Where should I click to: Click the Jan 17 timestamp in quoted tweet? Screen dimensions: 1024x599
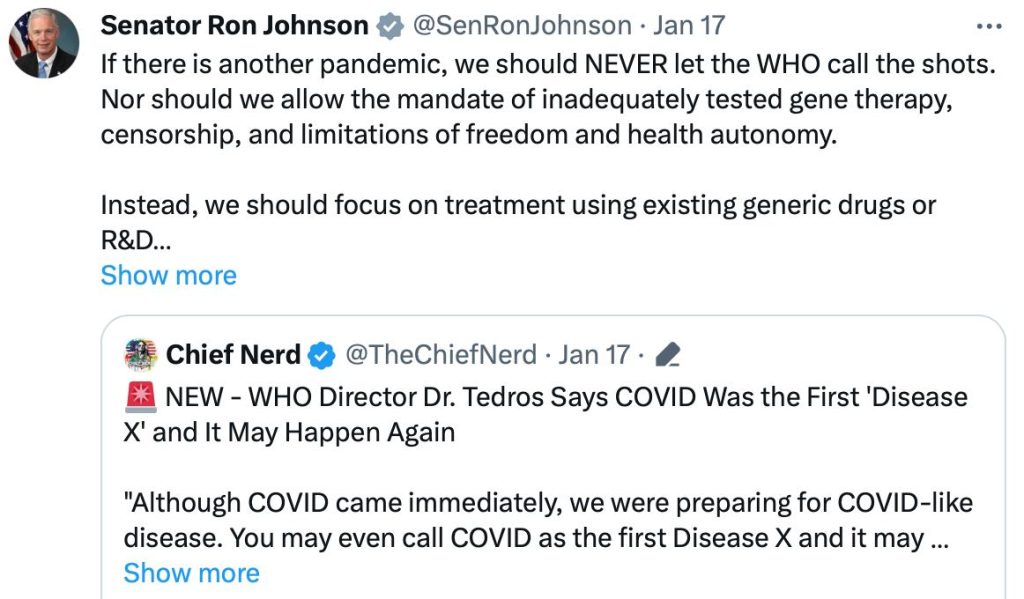594,354
